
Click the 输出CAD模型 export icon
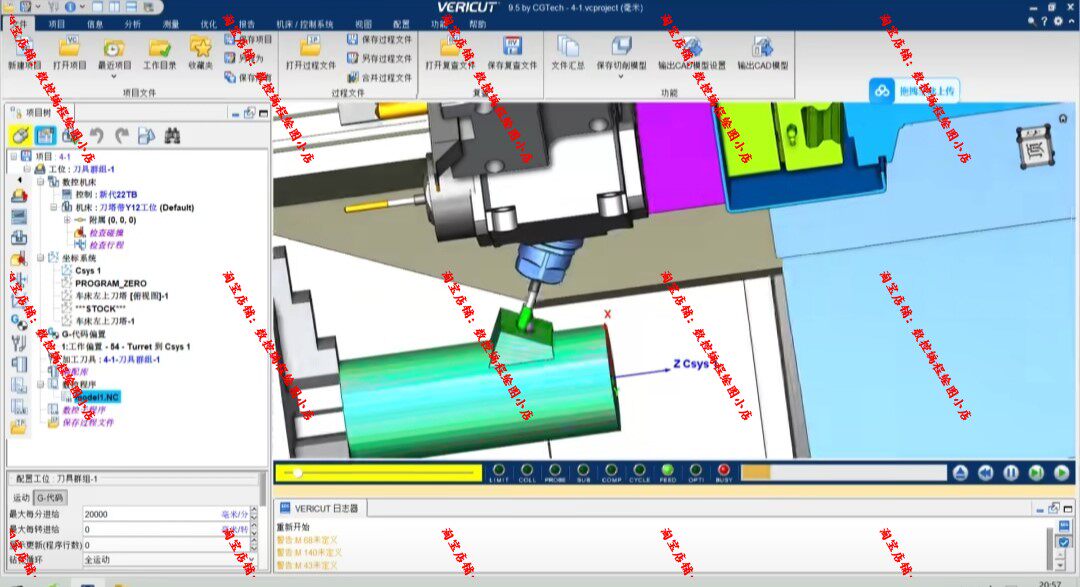point(762,48)
